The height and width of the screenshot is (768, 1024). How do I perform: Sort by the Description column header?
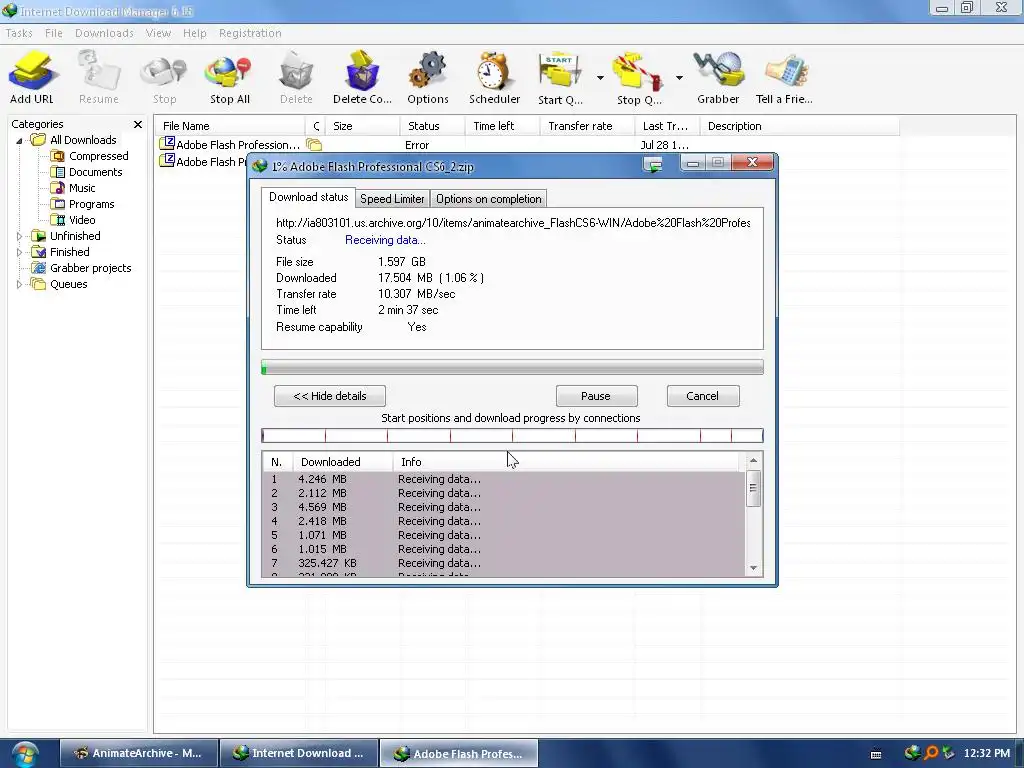pyautogui.click(x=799, y=126)
